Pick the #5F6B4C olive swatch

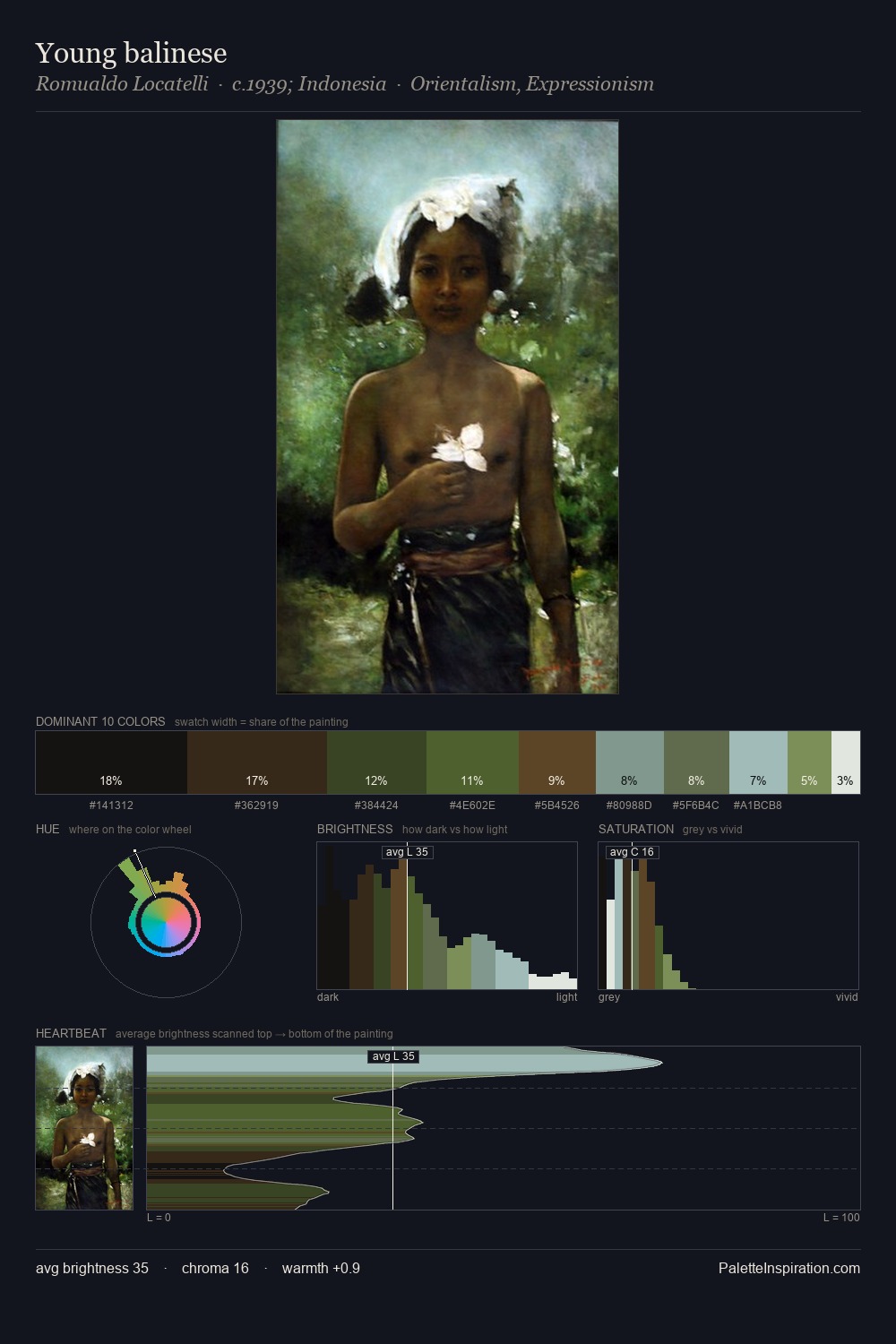[696, 762]
